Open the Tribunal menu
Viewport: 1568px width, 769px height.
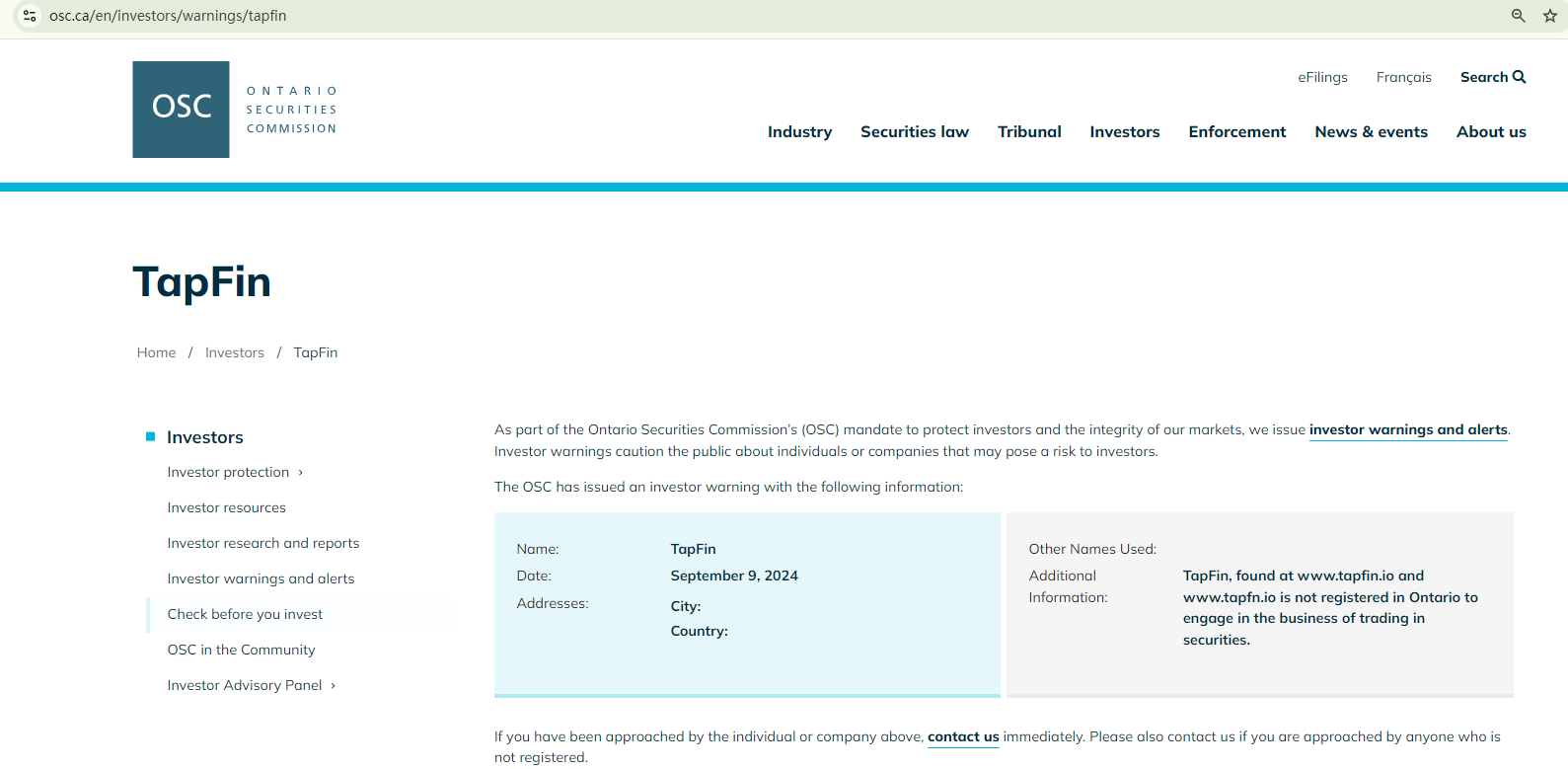(x=1029, y=131)
